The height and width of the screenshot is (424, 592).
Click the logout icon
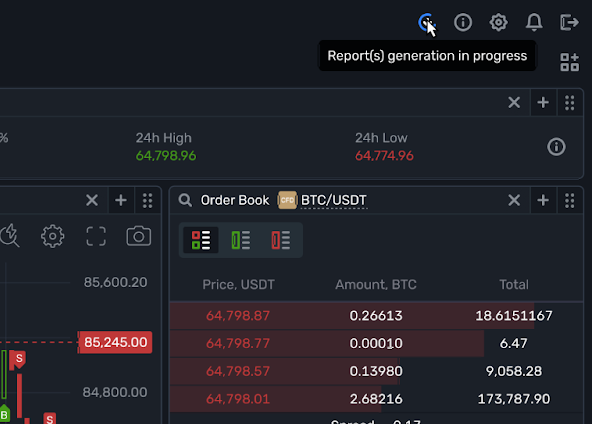569,22
